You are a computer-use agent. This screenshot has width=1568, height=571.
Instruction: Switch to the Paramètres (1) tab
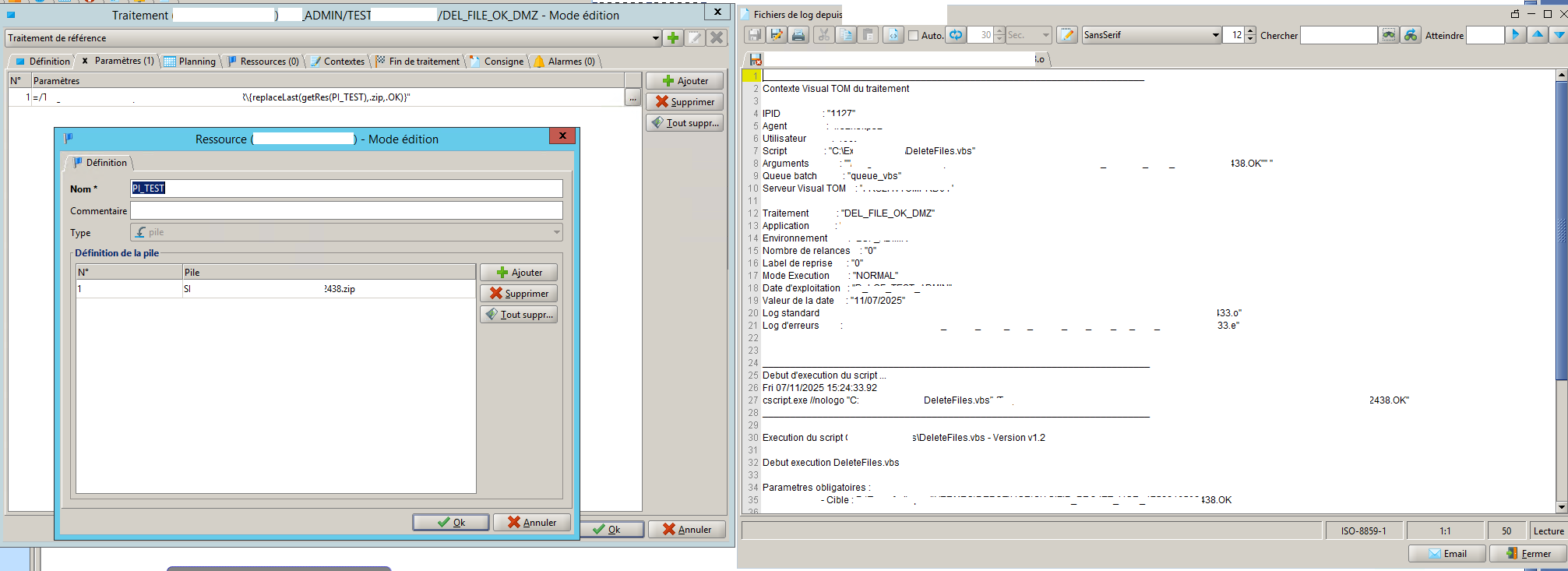(118, 61)
